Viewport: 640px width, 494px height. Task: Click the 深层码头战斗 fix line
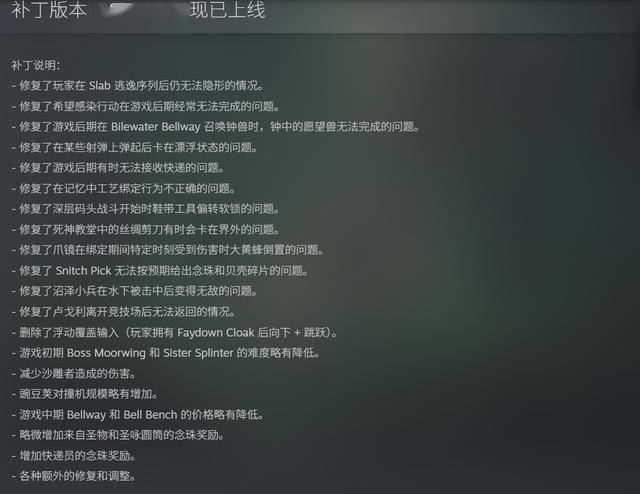click(146, 209)
